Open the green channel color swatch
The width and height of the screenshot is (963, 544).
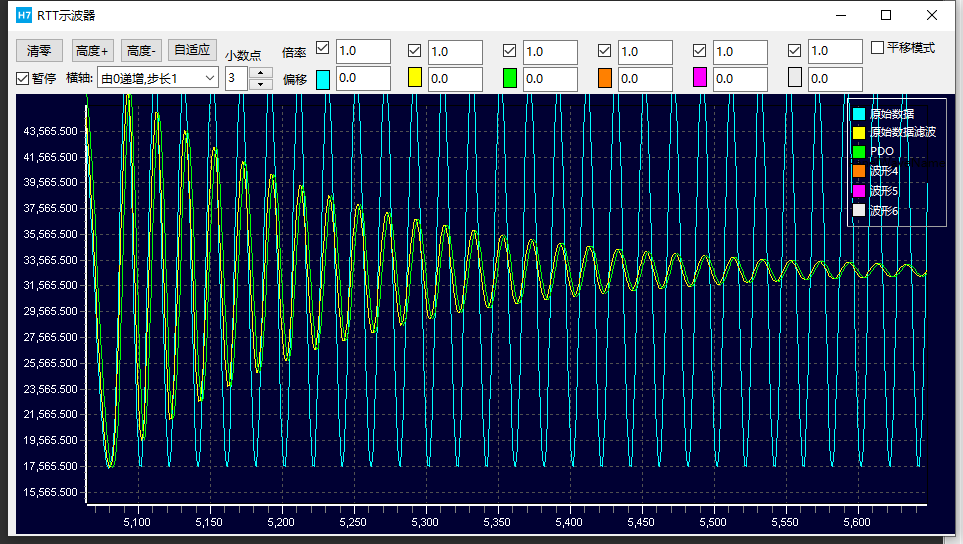(x=510, y=79)
